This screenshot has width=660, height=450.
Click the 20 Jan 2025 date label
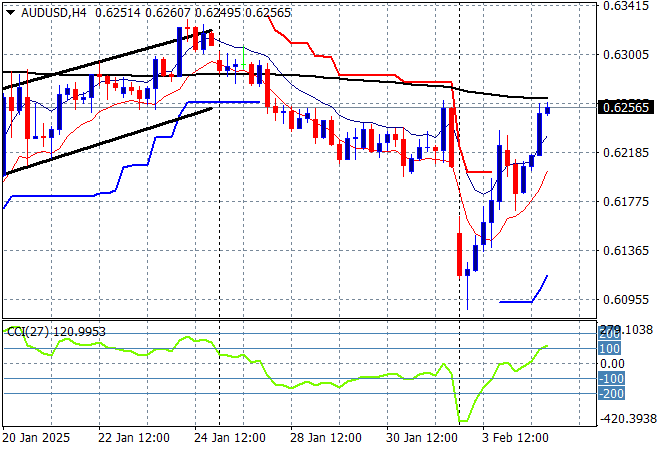36,437
